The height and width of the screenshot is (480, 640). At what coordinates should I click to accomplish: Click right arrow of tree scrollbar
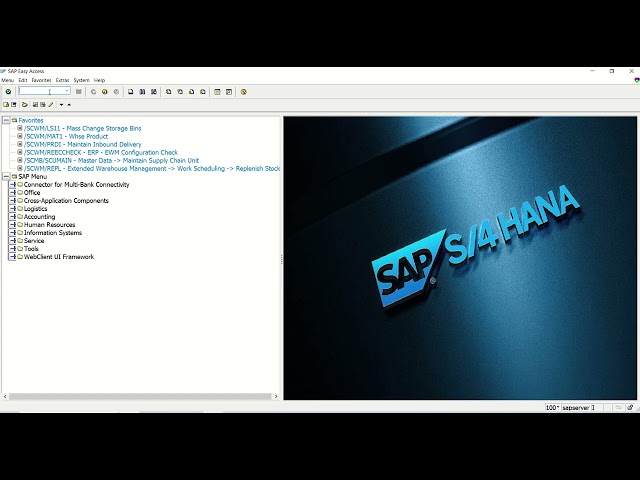click(x=276, y=396)
